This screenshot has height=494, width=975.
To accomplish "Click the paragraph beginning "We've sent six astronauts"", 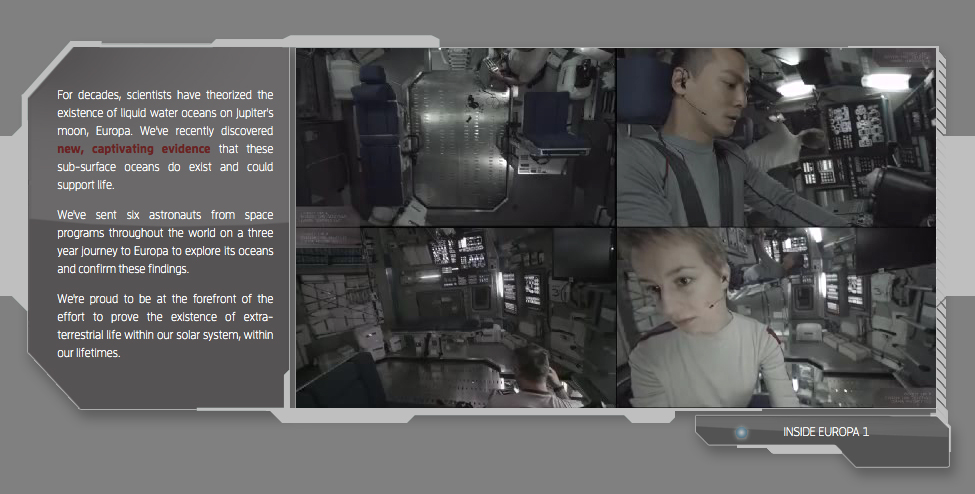I will [x=165, y=241].
